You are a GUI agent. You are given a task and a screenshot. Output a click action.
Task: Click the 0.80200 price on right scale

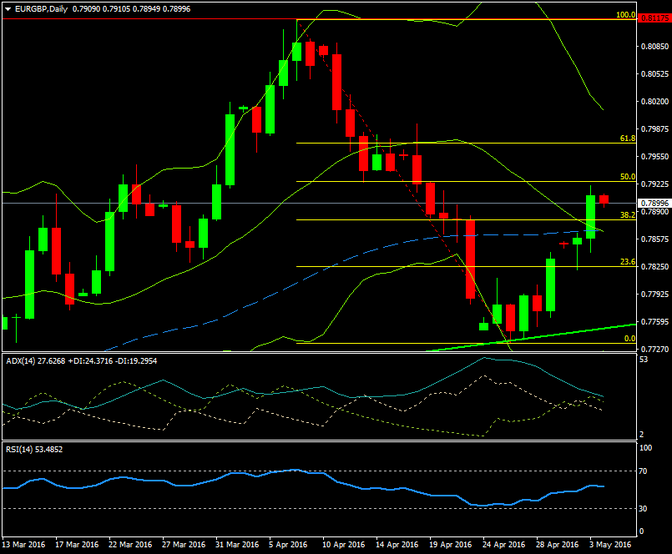(x=653, y=102)
